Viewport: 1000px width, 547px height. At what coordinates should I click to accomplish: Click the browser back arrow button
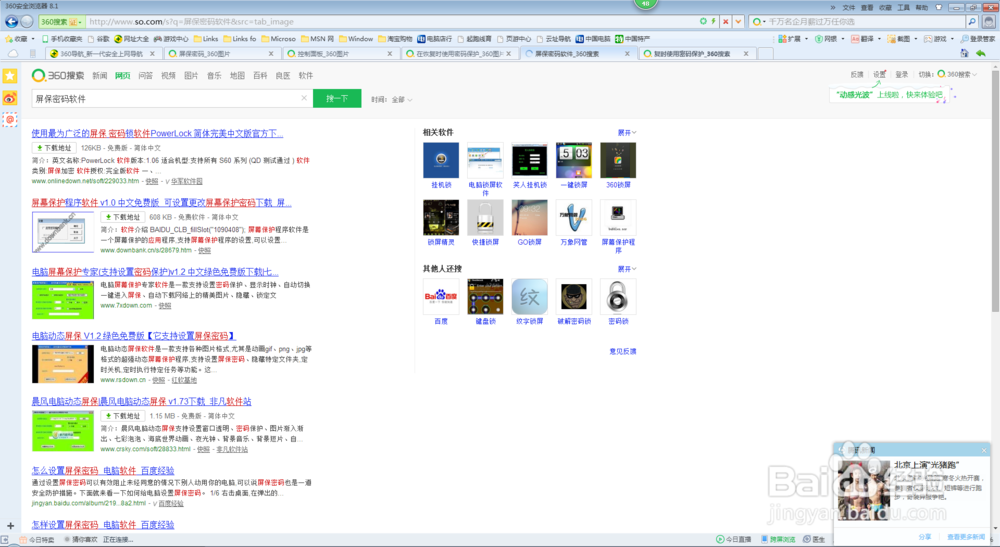(x=11, y=21)
